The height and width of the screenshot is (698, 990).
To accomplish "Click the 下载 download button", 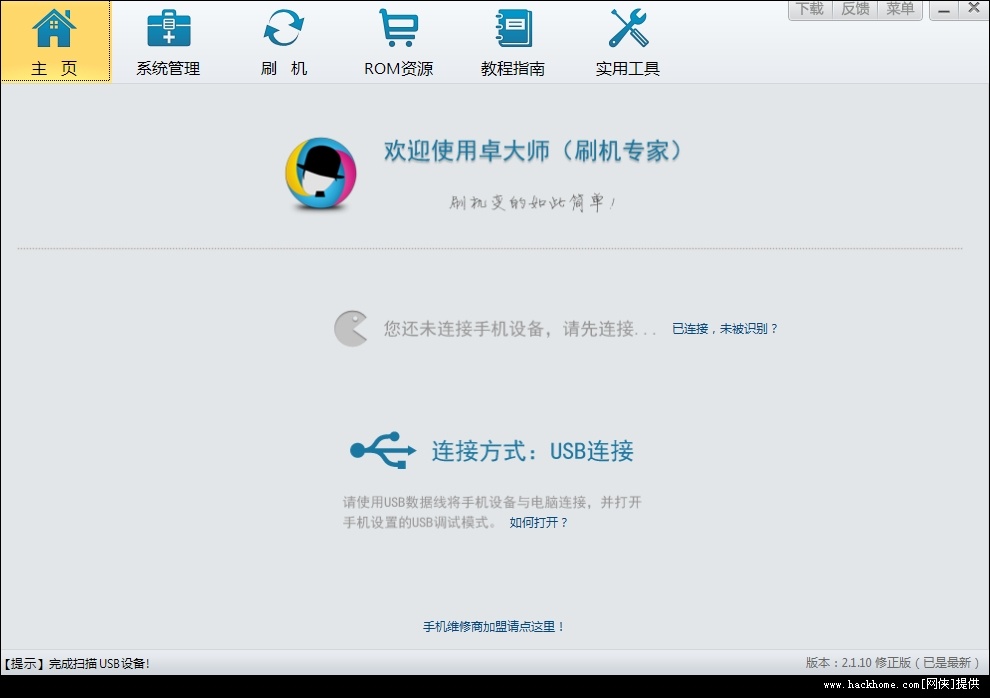I will (810, 9).
